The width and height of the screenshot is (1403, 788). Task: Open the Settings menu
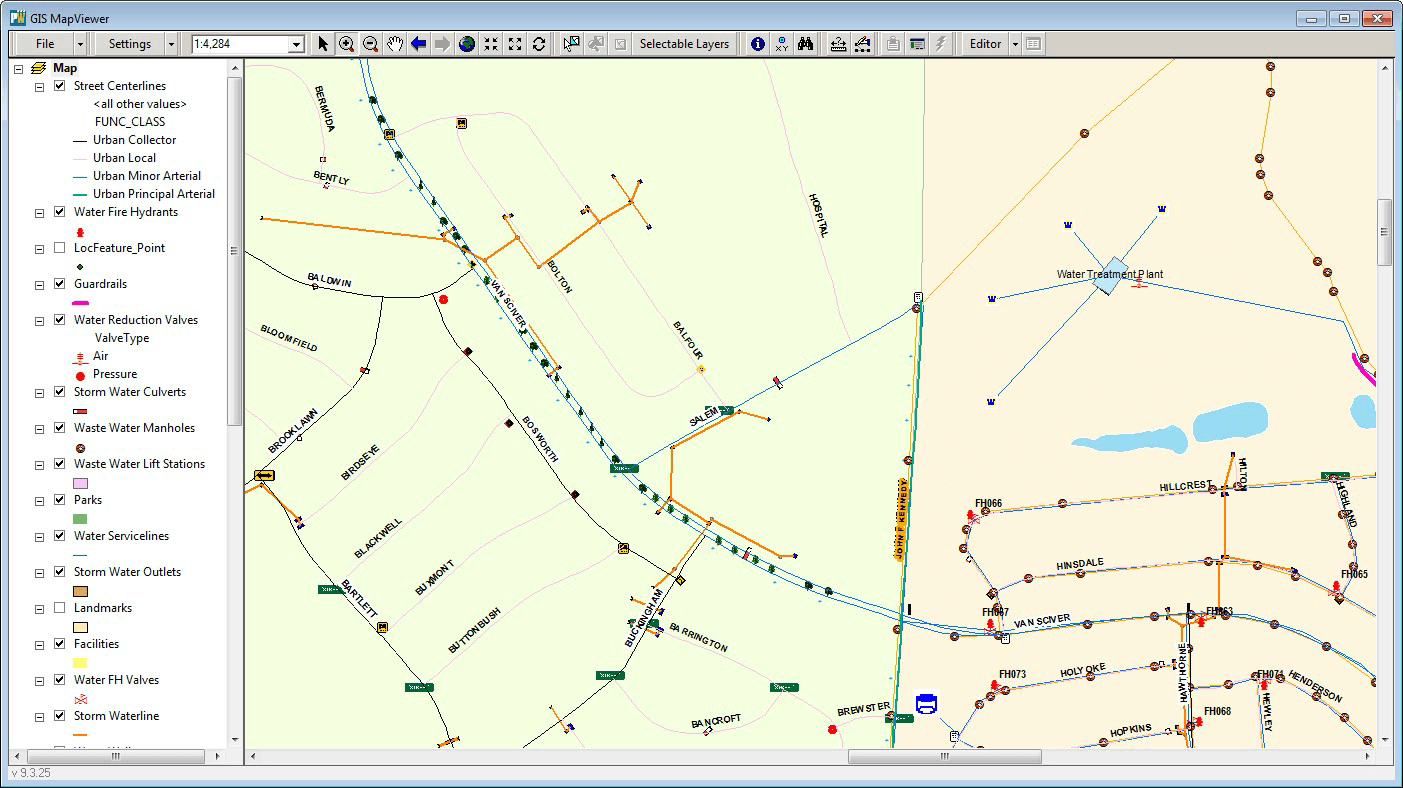coord(129,44)
